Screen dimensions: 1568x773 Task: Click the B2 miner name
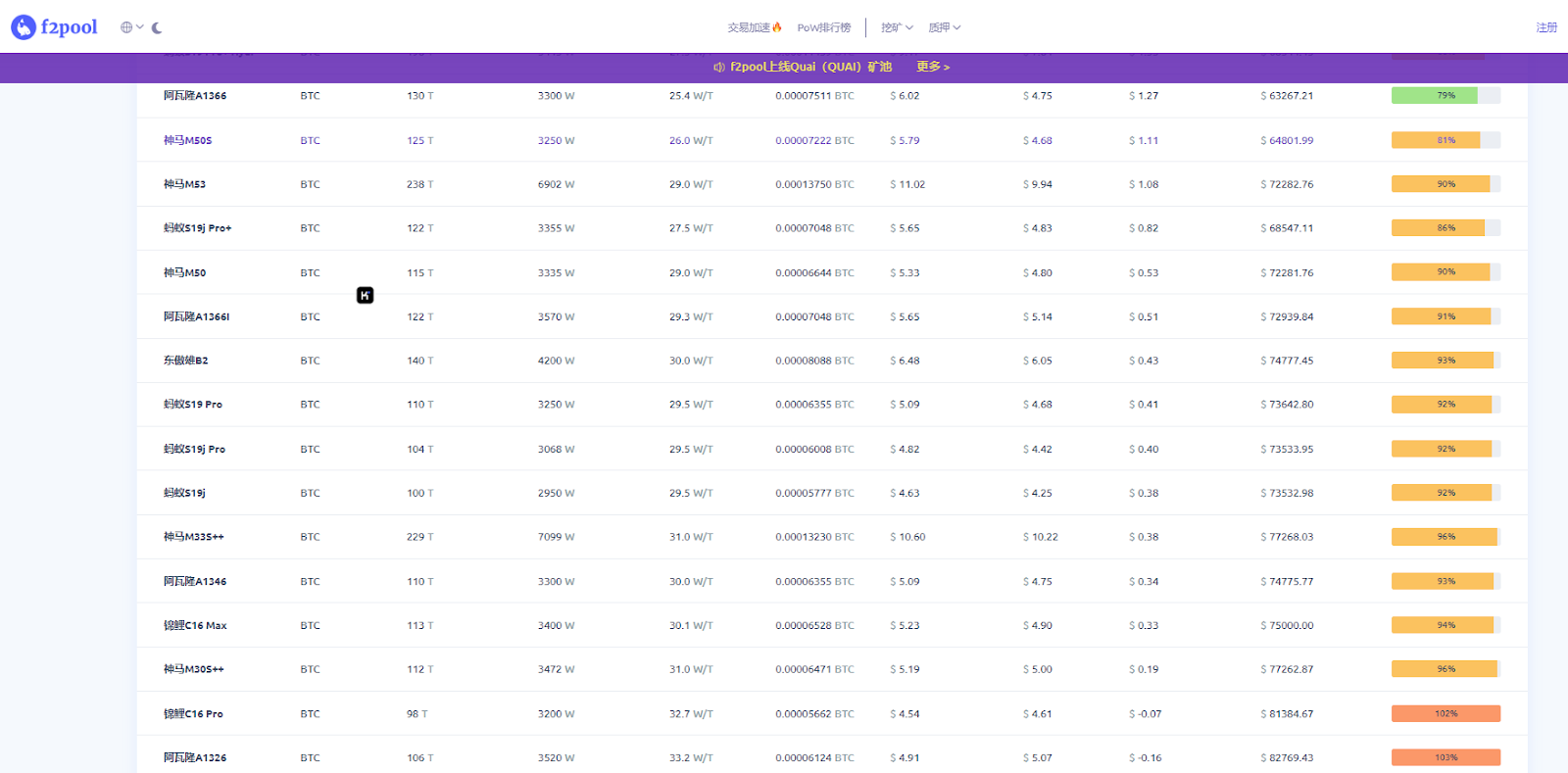pyautogui.click(x=185, y=361)
